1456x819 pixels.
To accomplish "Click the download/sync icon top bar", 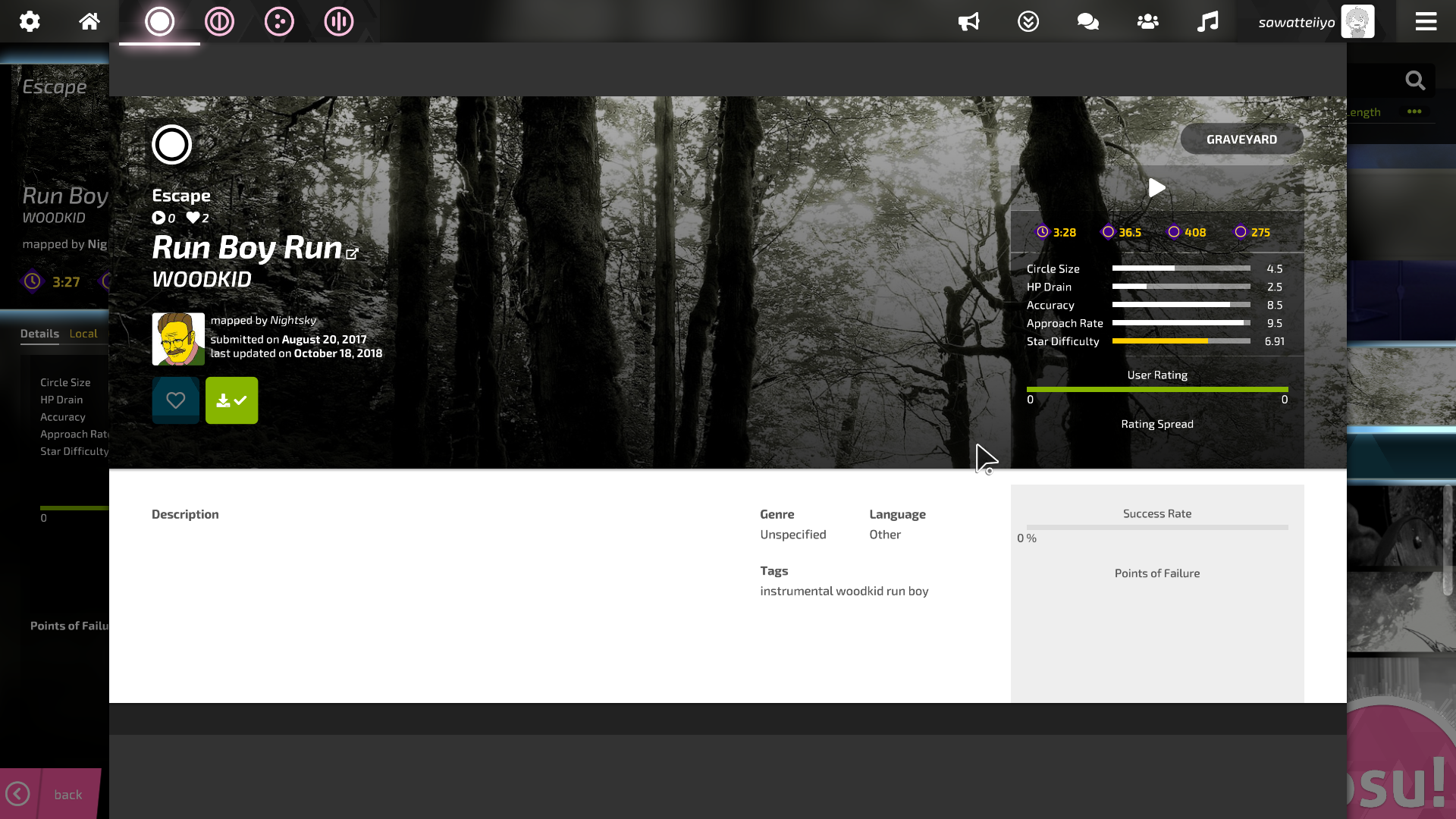I will (x=1028, y=22).
